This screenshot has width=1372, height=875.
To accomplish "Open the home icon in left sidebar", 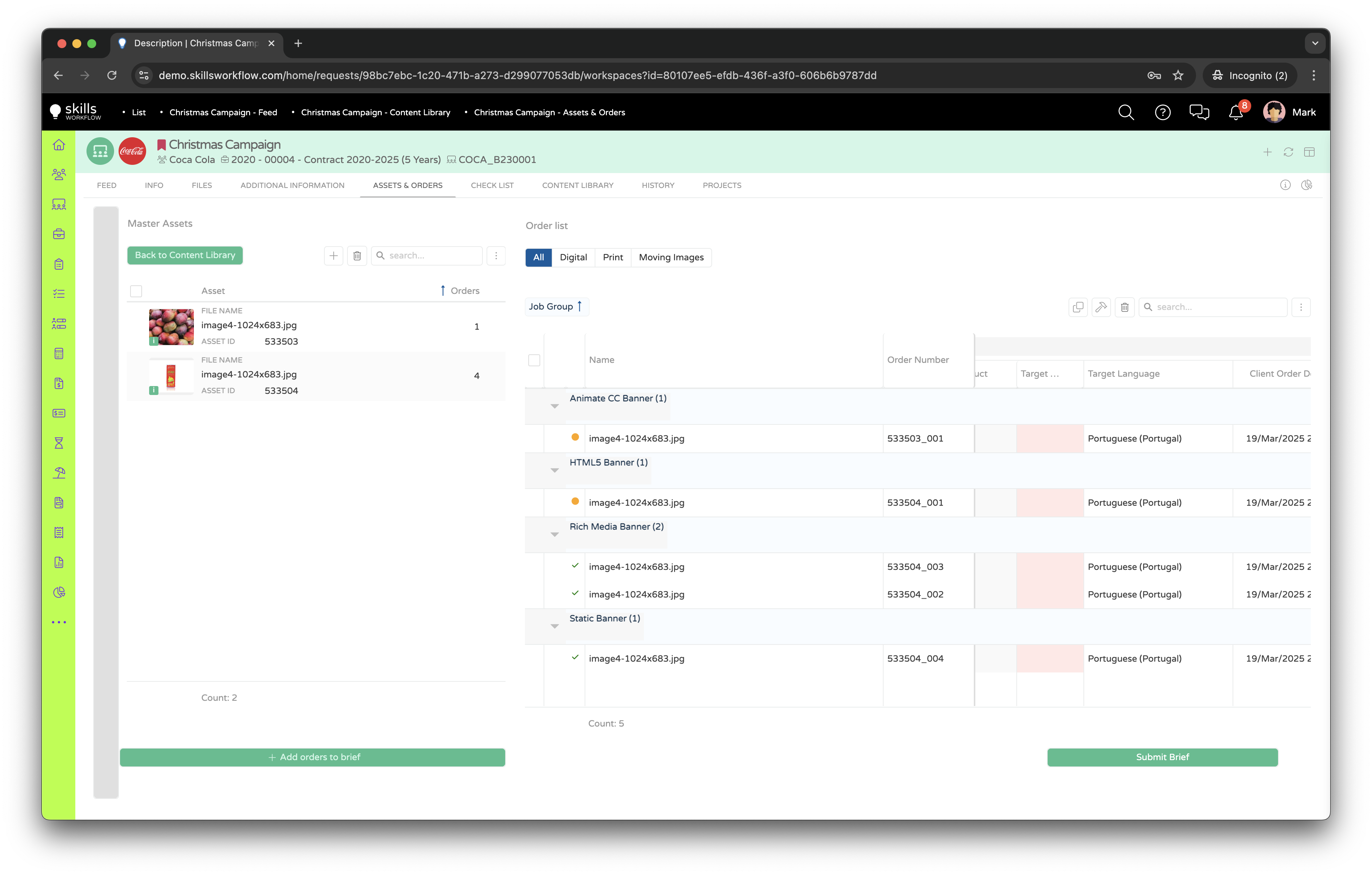I will pyautogui.click(x=59, y=145).
